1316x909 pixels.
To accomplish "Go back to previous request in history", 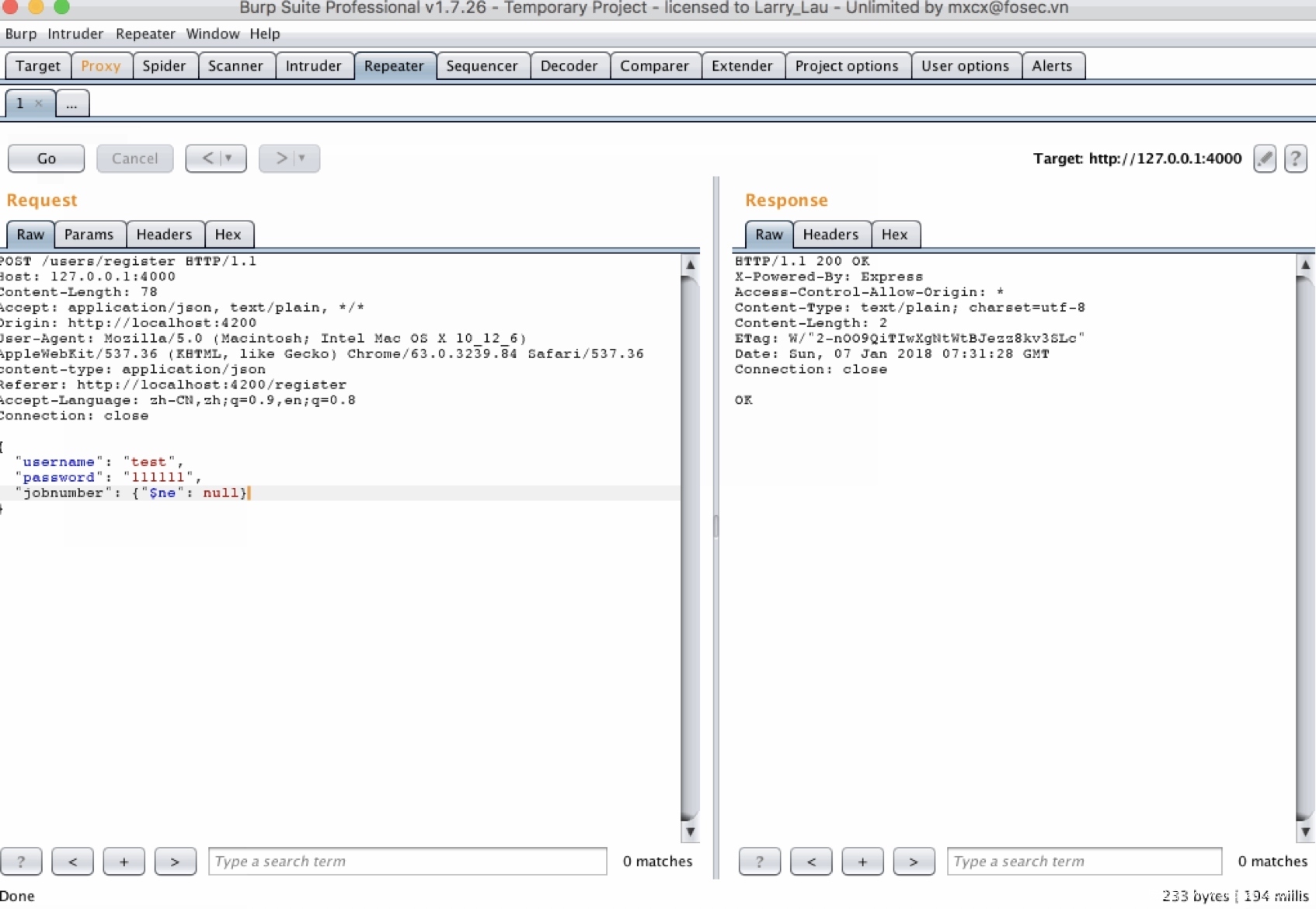I will pyautogui.click(x=207, y=158).
